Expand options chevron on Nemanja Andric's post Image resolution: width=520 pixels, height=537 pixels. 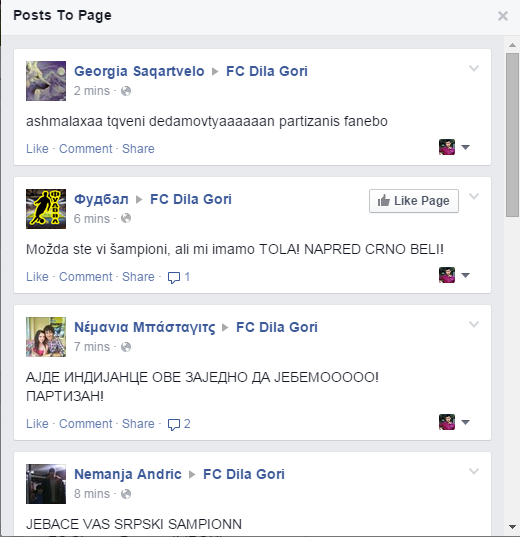tap(474, 471)
